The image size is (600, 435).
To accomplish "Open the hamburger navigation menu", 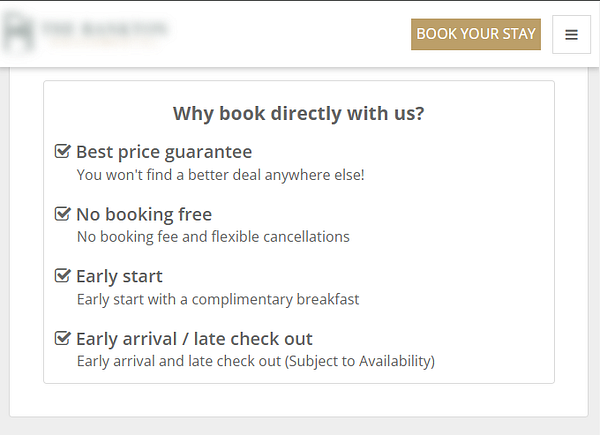I will 571,34.
